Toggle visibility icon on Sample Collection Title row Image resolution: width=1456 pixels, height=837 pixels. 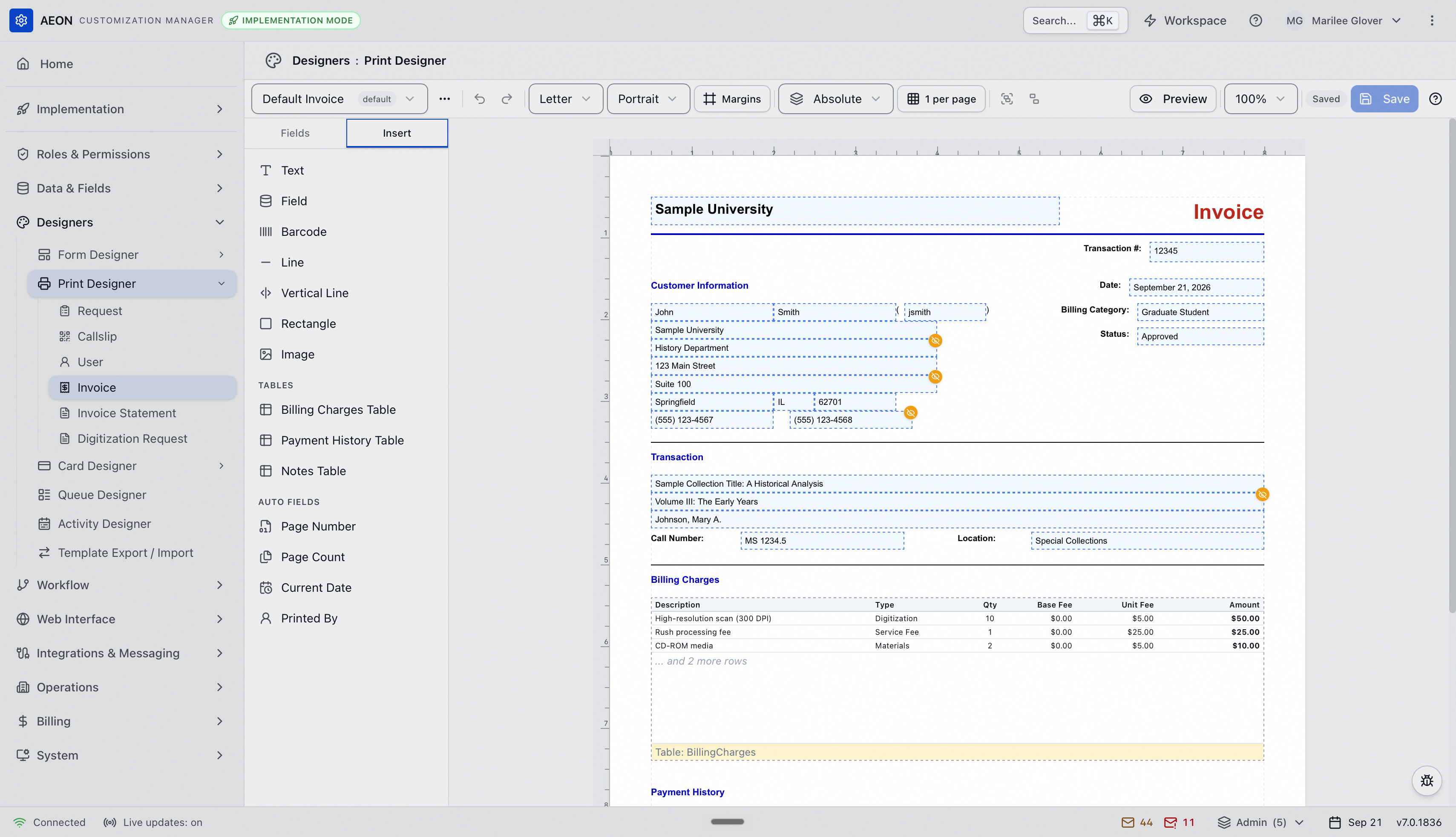pyautogui.click(x=1262, y=494)
